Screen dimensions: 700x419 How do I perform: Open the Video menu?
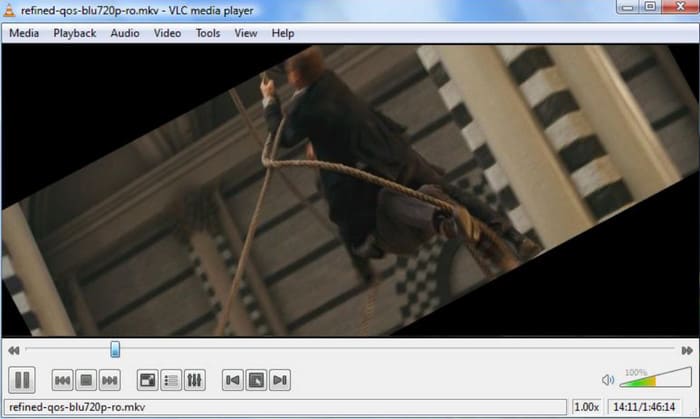167,33
